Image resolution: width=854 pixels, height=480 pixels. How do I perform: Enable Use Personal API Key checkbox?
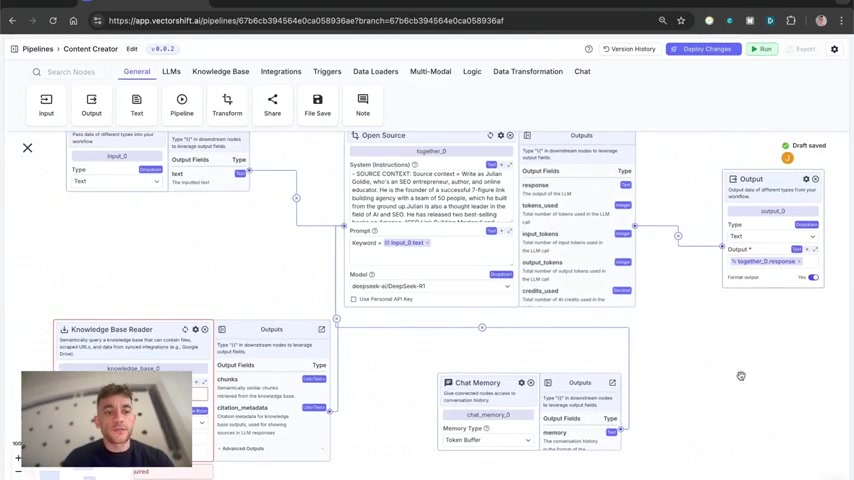[x=353, y=299]
